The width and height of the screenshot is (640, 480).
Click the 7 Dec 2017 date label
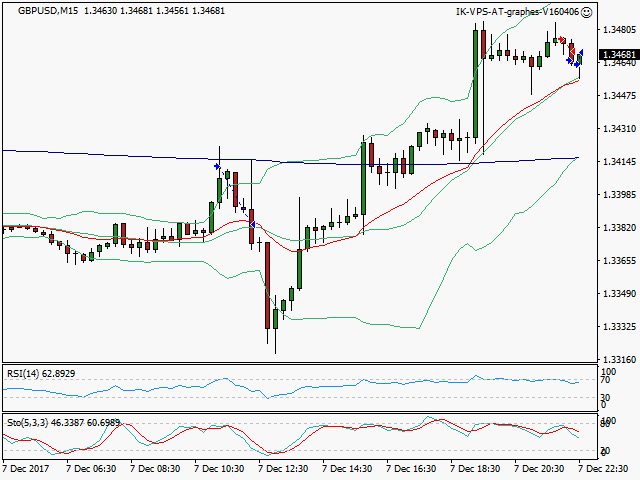(27, 467)
